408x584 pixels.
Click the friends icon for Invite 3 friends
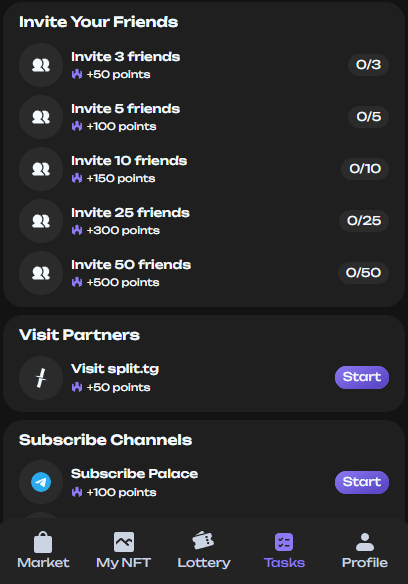[x=41, y=65]
